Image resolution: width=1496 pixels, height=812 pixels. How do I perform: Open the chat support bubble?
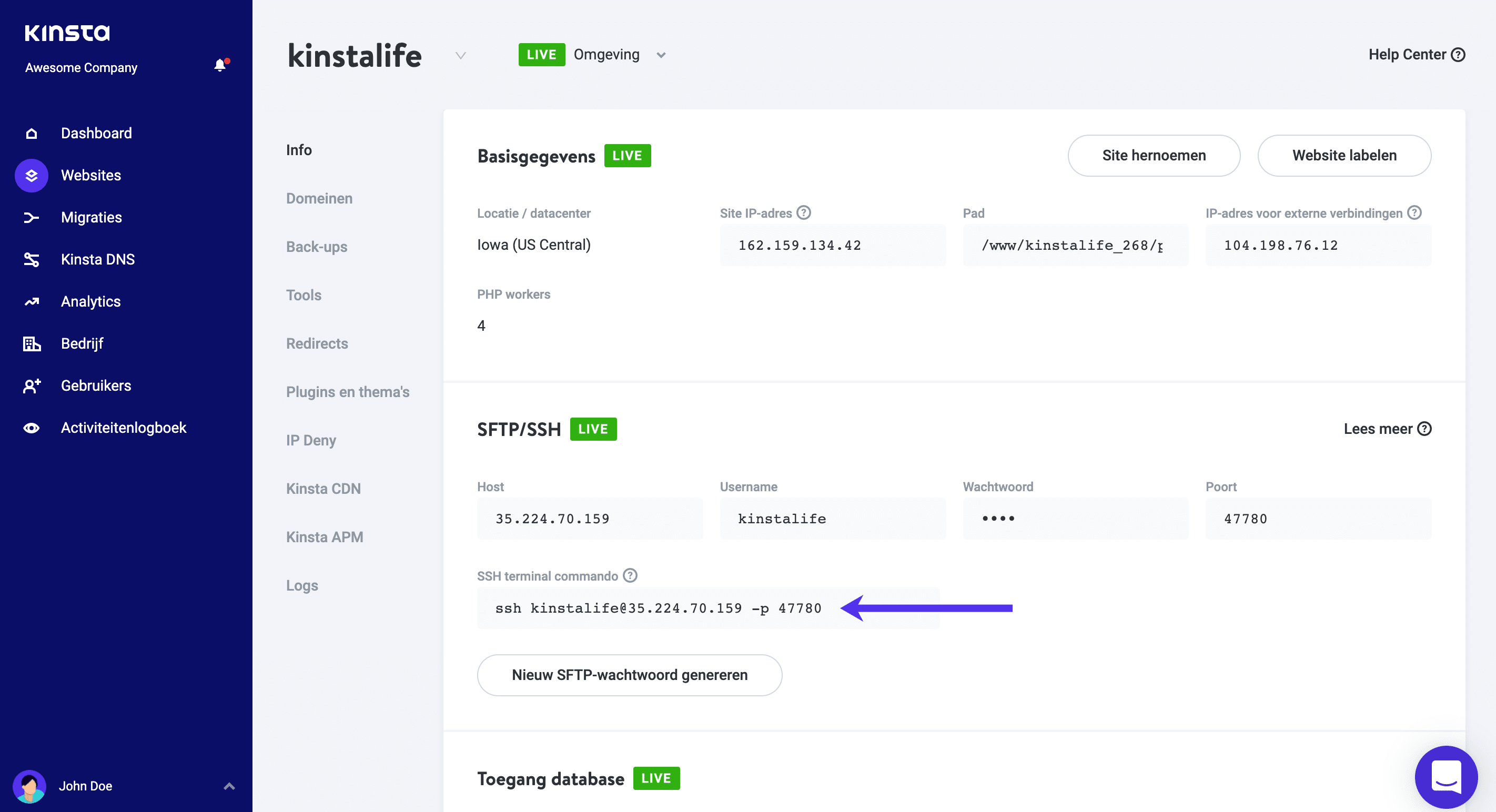click(x=1446, y=777)
